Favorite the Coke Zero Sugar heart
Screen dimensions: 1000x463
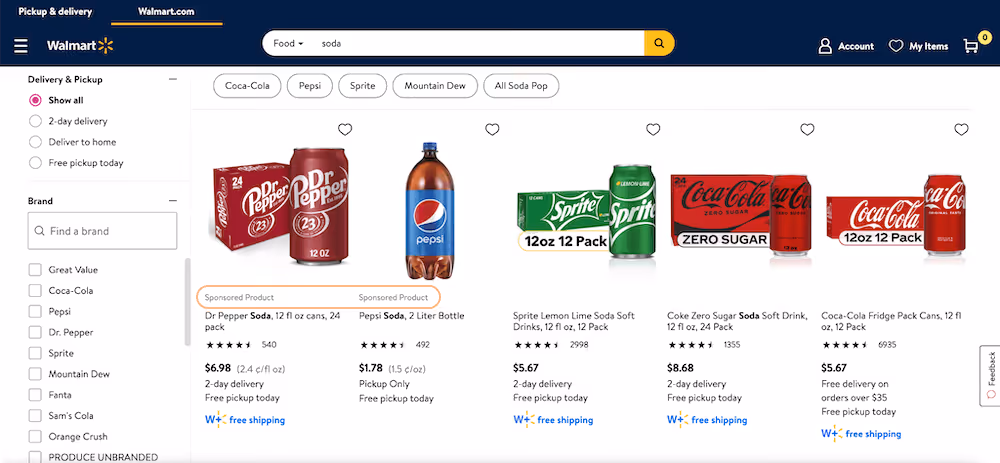(x=807, y=129)
